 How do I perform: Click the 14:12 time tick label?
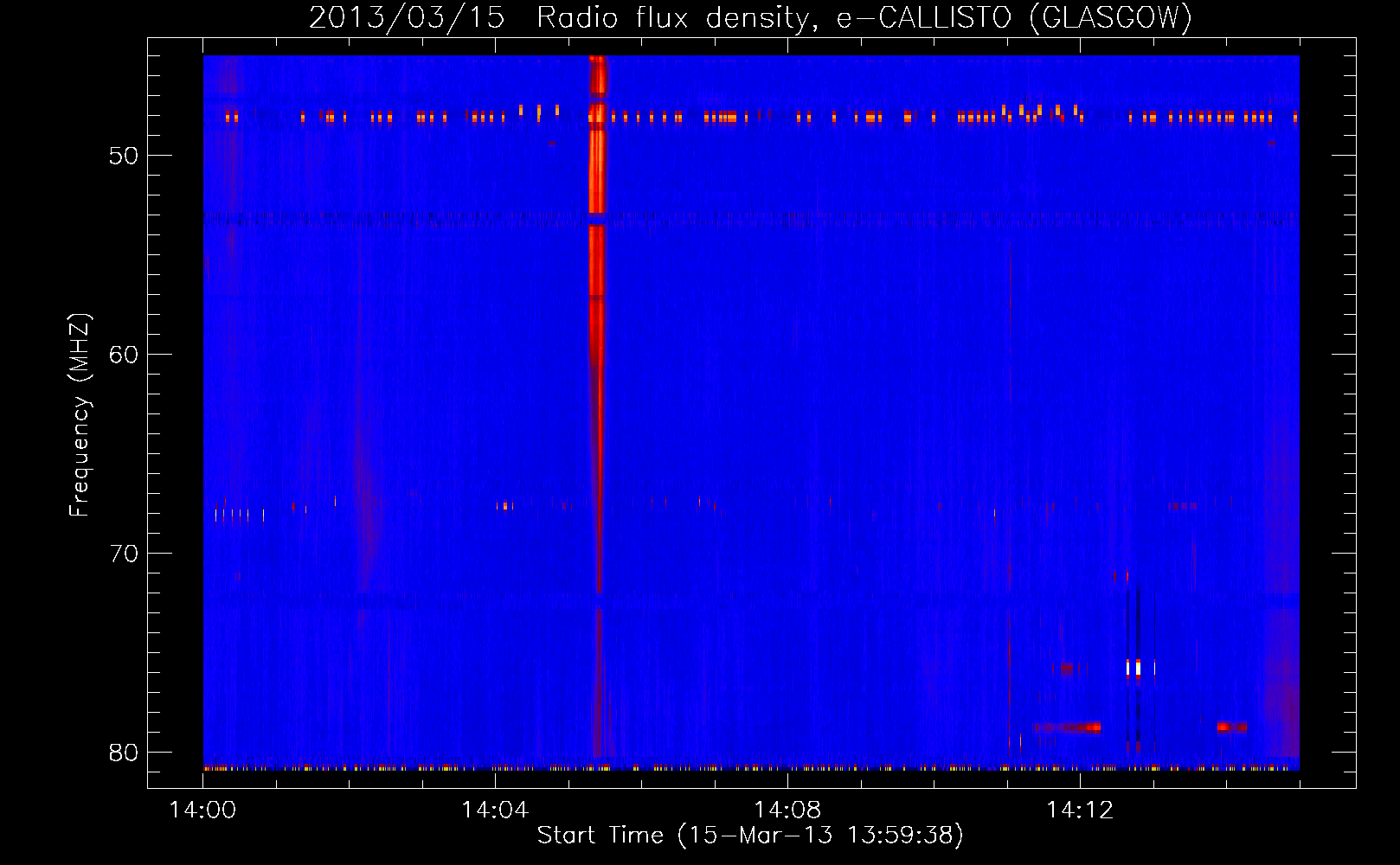[1080, 811]
